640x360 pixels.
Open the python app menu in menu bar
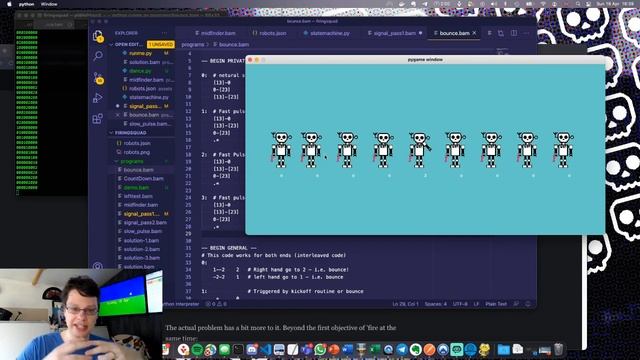(27, 4)
